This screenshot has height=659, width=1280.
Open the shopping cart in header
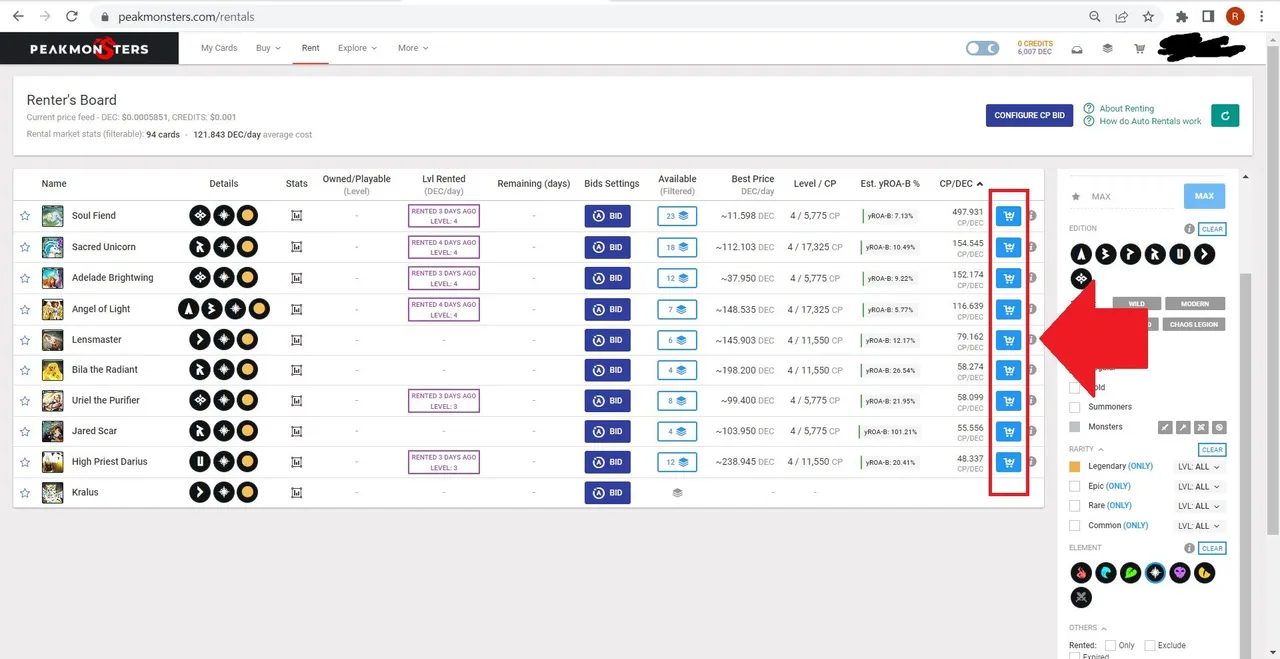click(1139, 48)
